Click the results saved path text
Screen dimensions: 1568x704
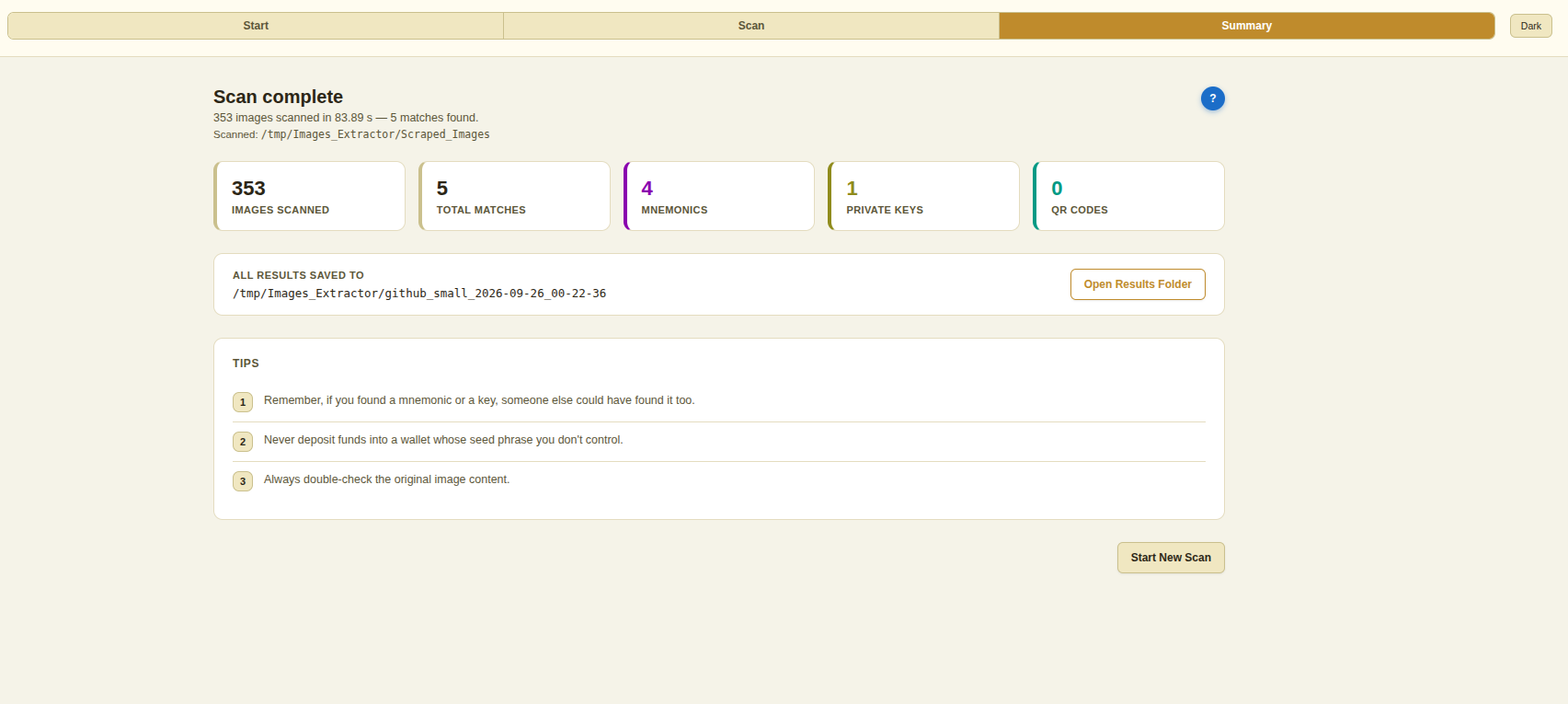click(x=419, y=294)
